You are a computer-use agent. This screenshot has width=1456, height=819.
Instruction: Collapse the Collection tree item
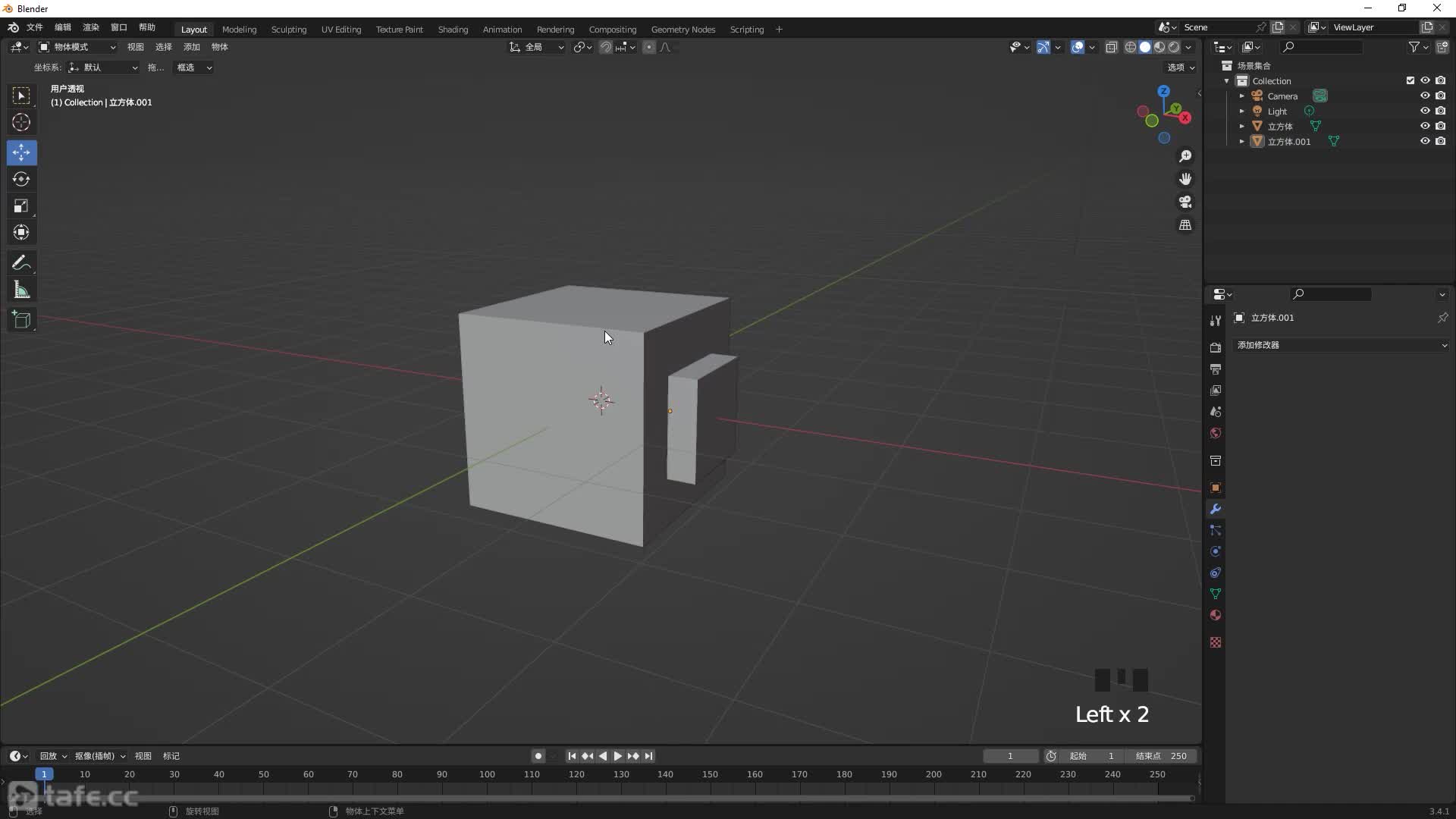click(x=1226, y=81)
